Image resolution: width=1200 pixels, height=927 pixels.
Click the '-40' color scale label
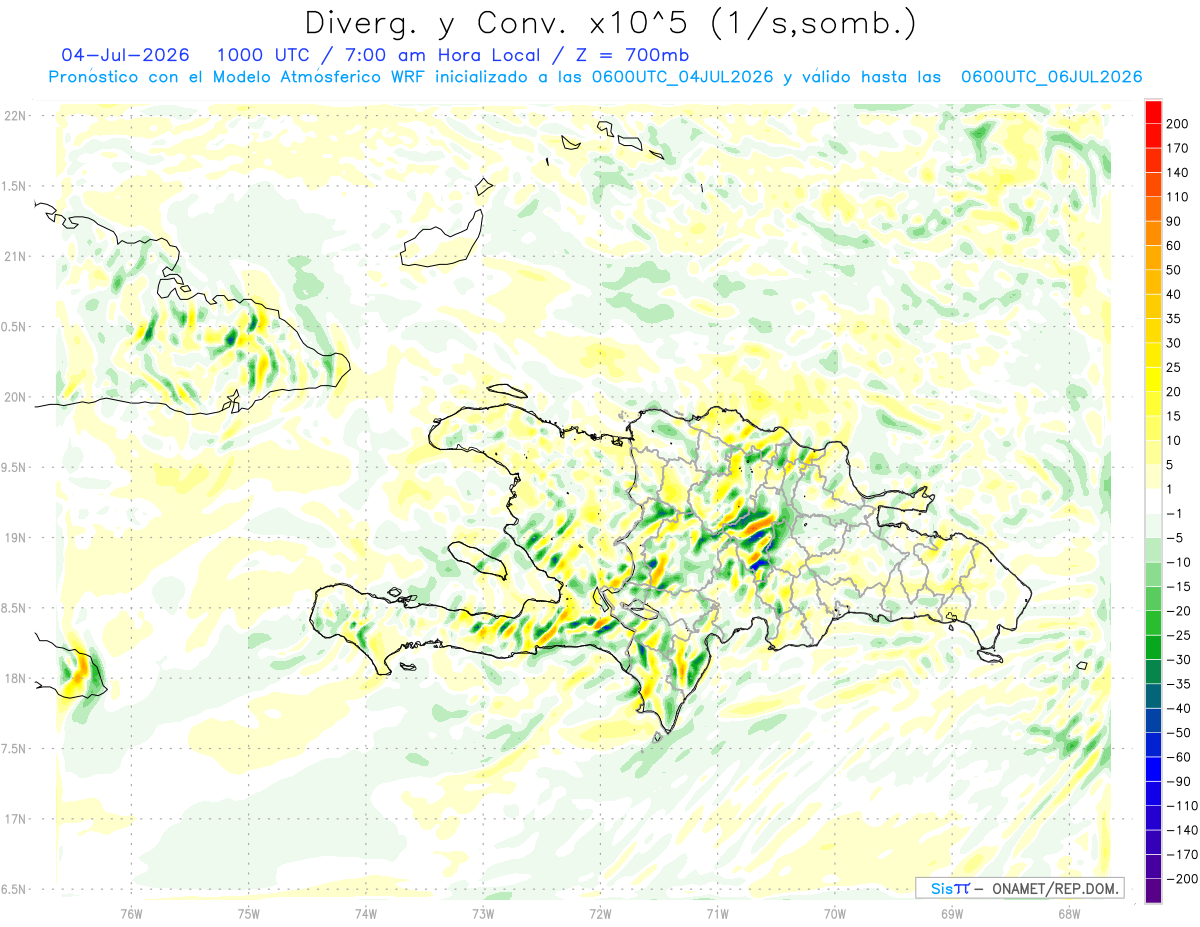[1180, 709]
